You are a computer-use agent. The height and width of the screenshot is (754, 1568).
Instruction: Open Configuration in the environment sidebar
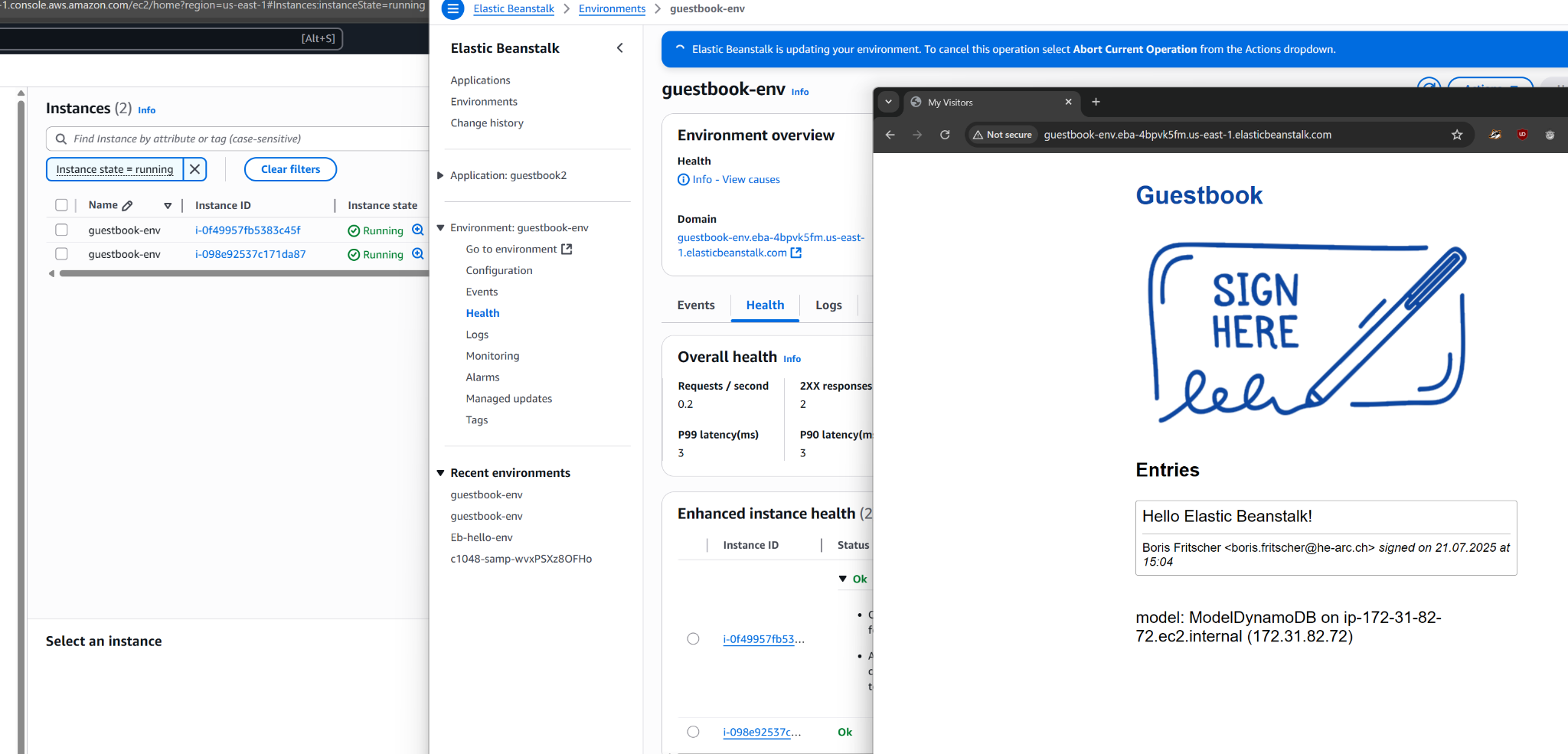pyautogui.click(x=498, y=270)
